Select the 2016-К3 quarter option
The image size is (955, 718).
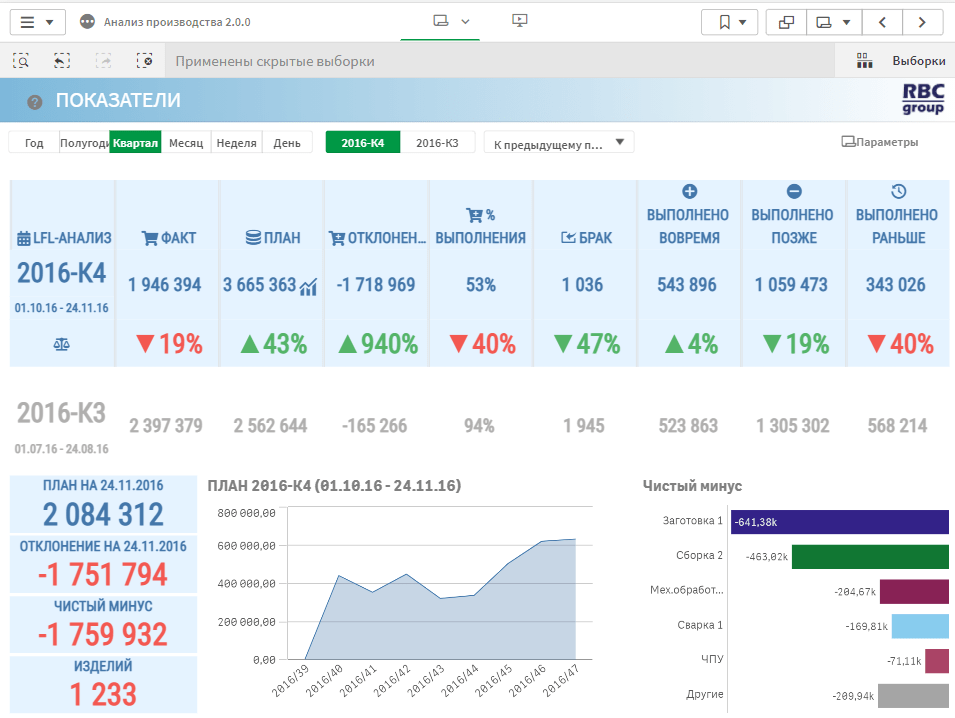click(437, 143)
